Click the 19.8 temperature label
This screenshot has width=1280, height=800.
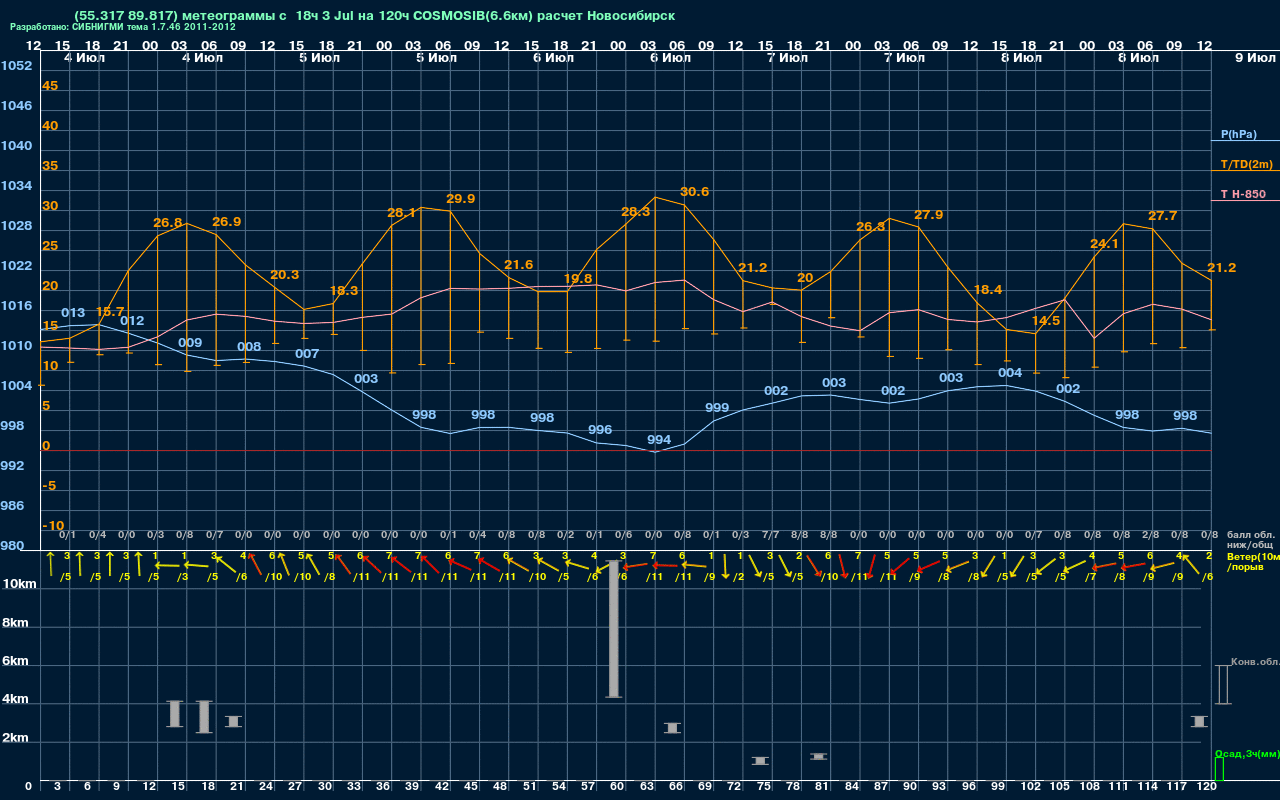pyautogui.click(x=578, y=278)
